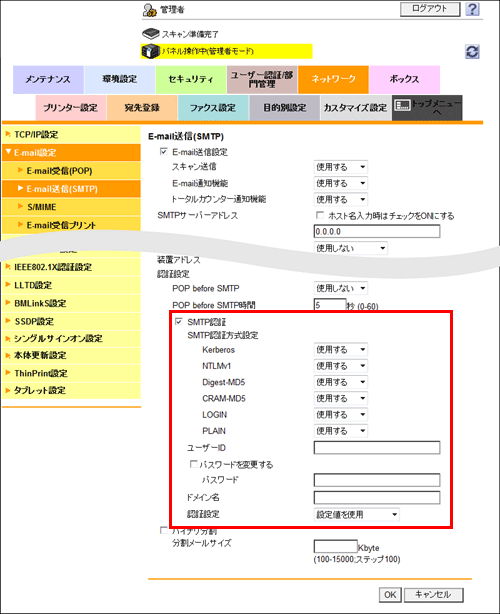
Task: Switch to the セキュリティ tab
Action: (x=191, y=79)
